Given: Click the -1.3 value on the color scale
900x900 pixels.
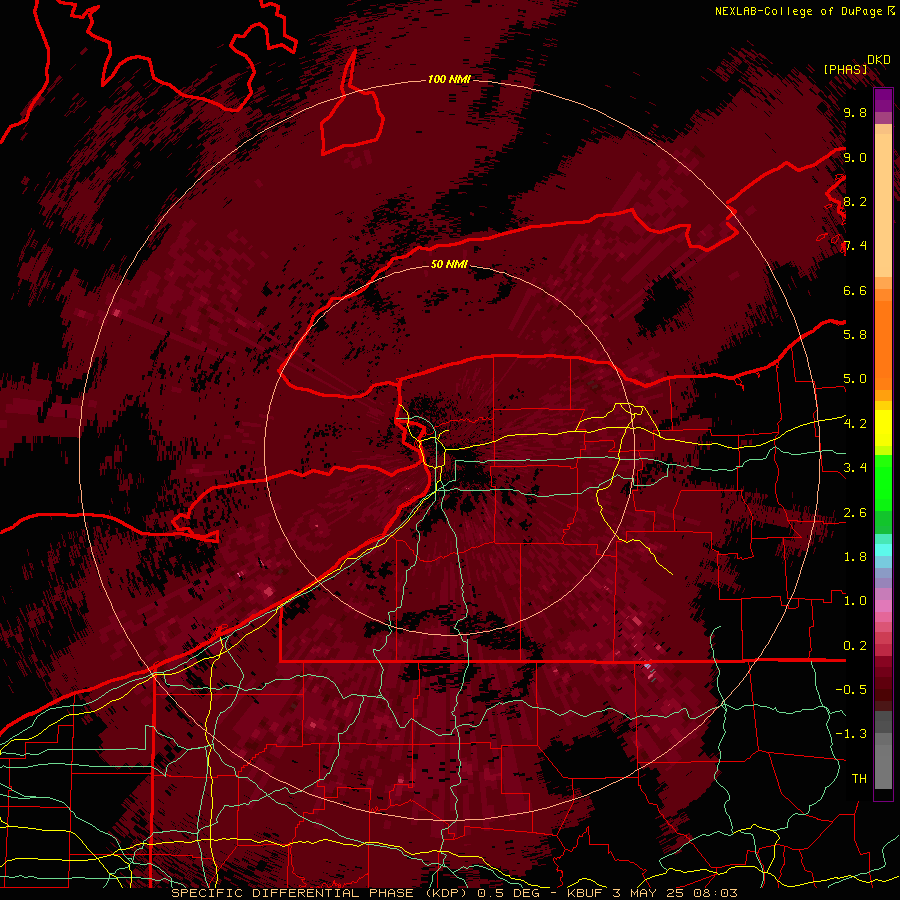Looking at the screenshot, I should 851,734.
